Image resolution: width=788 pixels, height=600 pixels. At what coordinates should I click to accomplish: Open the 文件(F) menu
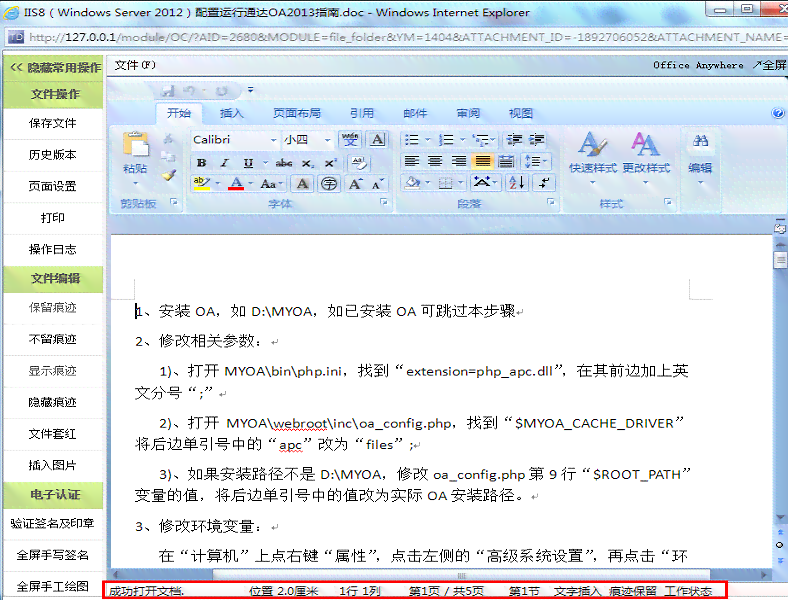[135, 65]
